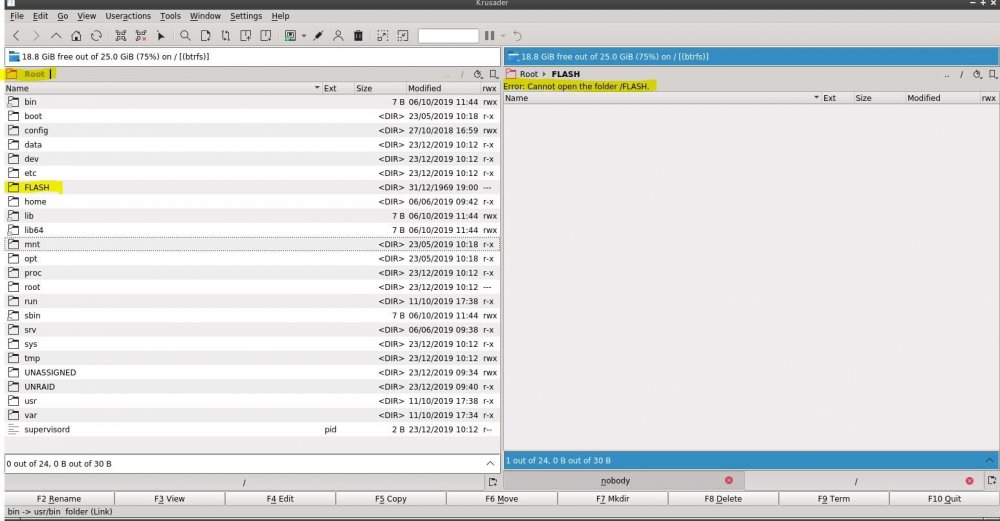Screen dimensions: 1000x521
Task: Click the network connection plug icon
Action: coord(318,36)
